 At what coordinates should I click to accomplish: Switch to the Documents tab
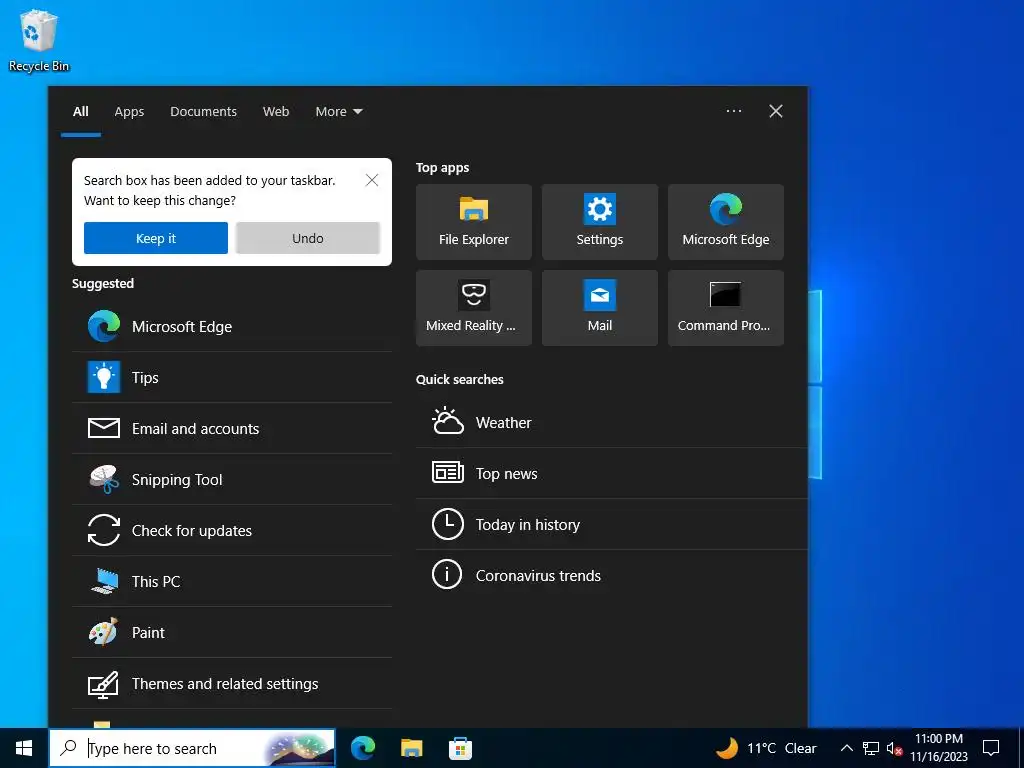click(204, 112)
